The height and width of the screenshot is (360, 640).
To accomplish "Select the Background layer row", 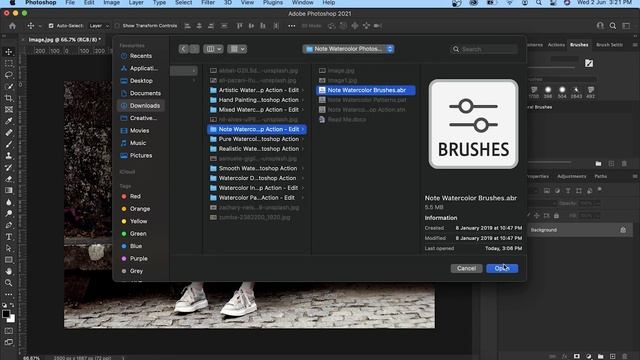I will pyautogui.click(x=580, y=230).
